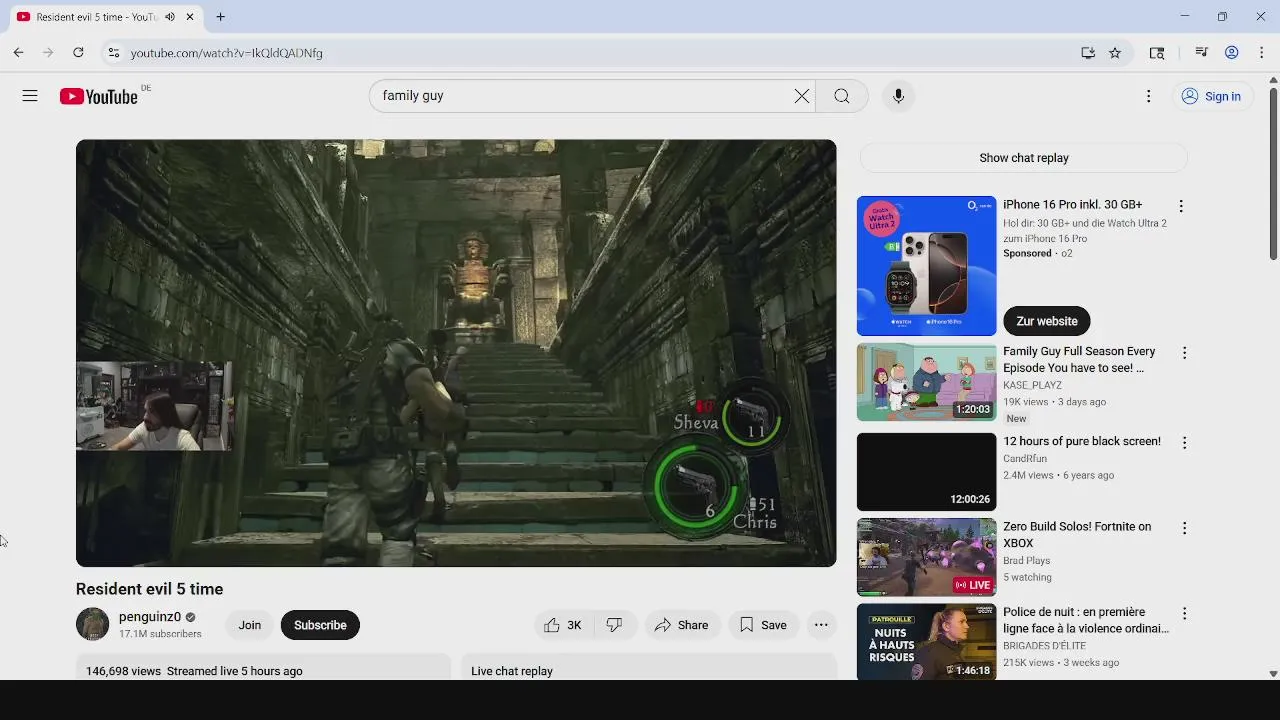Open the Fortnite LIVE stream thumbnail

[x=927, y=557]
